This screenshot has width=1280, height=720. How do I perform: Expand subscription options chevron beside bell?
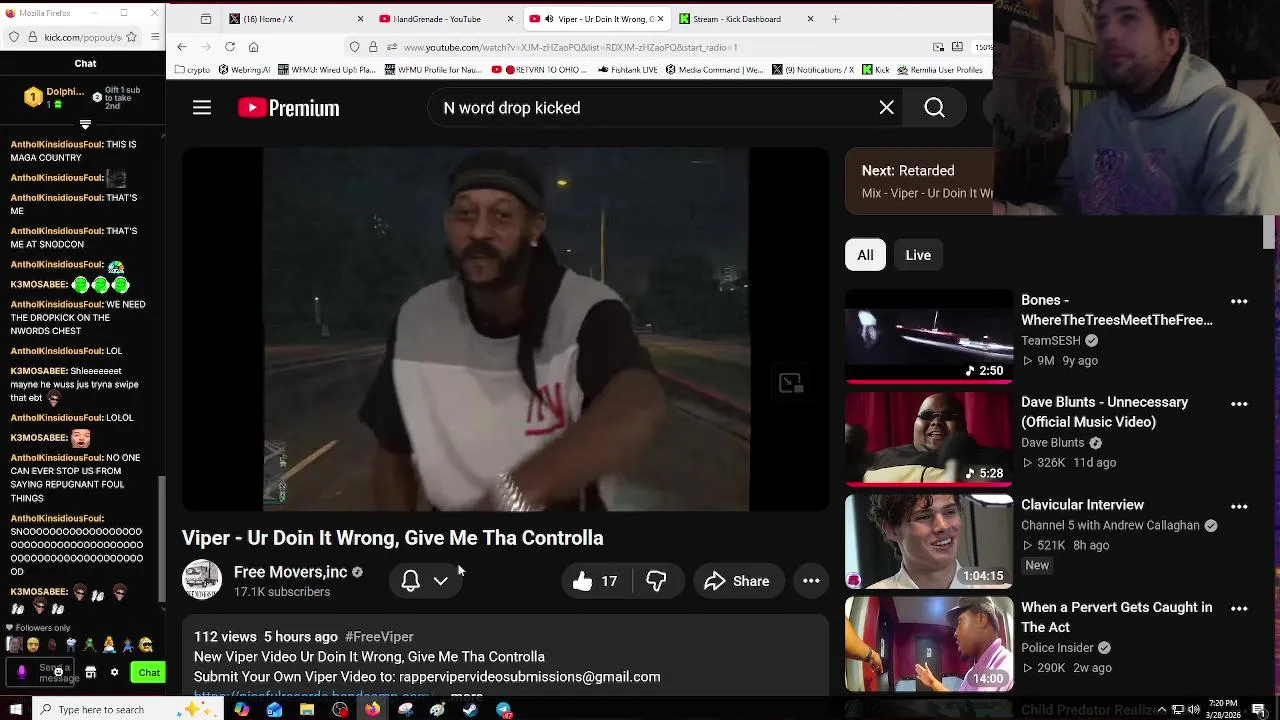(x=441, y=581)
